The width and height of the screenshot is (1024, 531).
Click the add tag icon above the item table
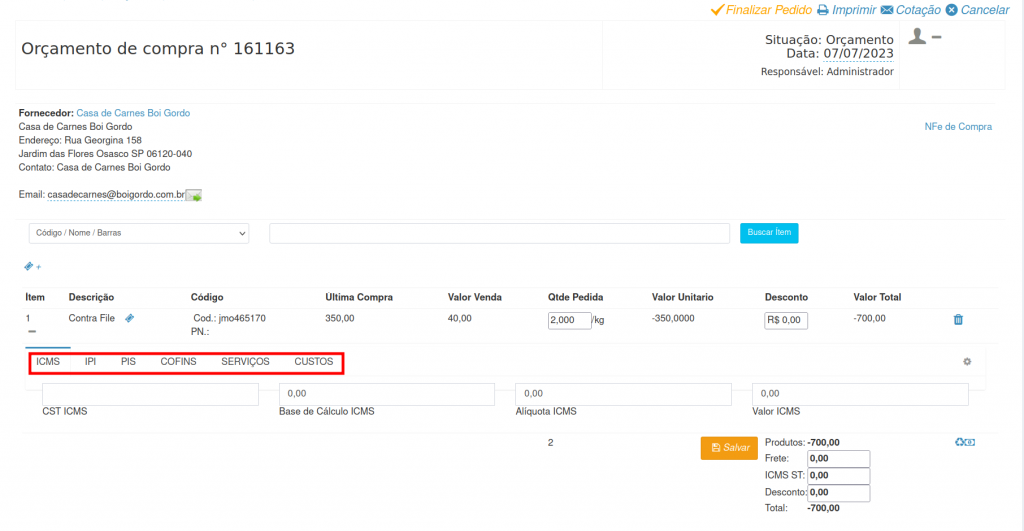[32, 267]
